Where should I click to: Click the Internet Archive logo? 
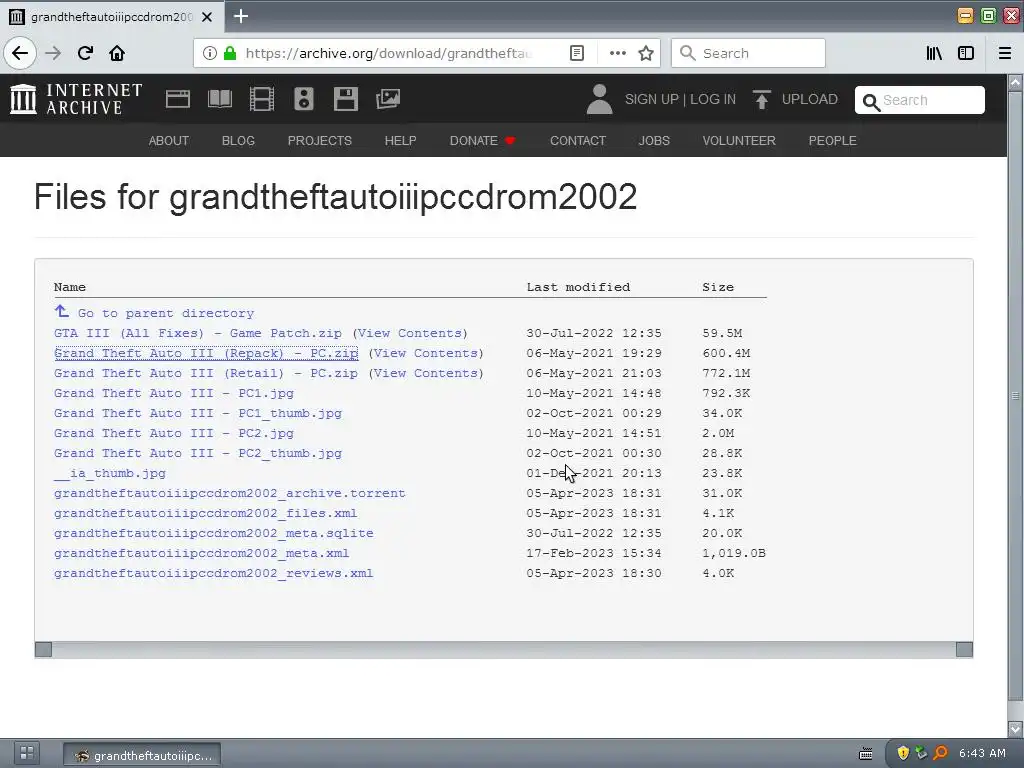coord(76,99)
